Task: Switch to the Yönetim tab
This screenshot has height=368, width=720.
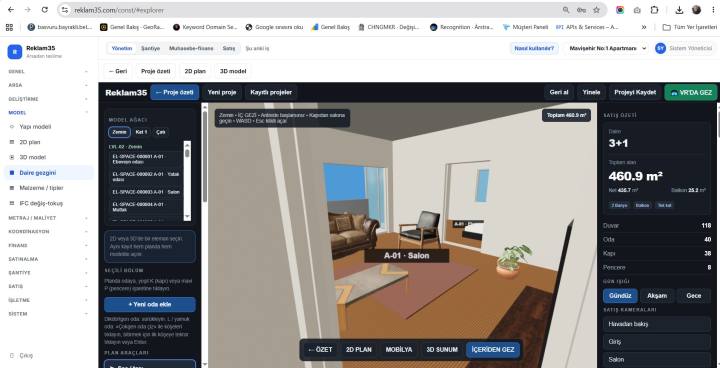Action: (122, 48)
